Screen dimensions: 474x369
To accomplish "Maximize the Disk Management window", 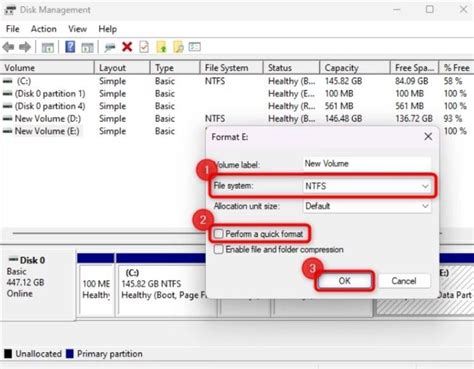I will point(430,10).
